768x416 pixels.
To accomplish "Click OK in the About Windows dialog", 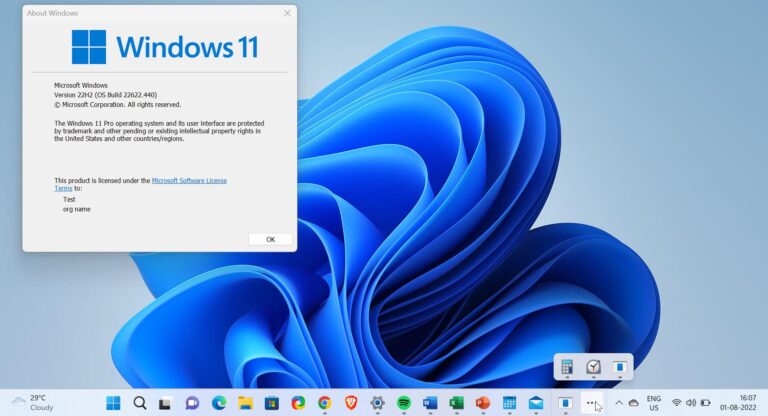I will point(270,239).
